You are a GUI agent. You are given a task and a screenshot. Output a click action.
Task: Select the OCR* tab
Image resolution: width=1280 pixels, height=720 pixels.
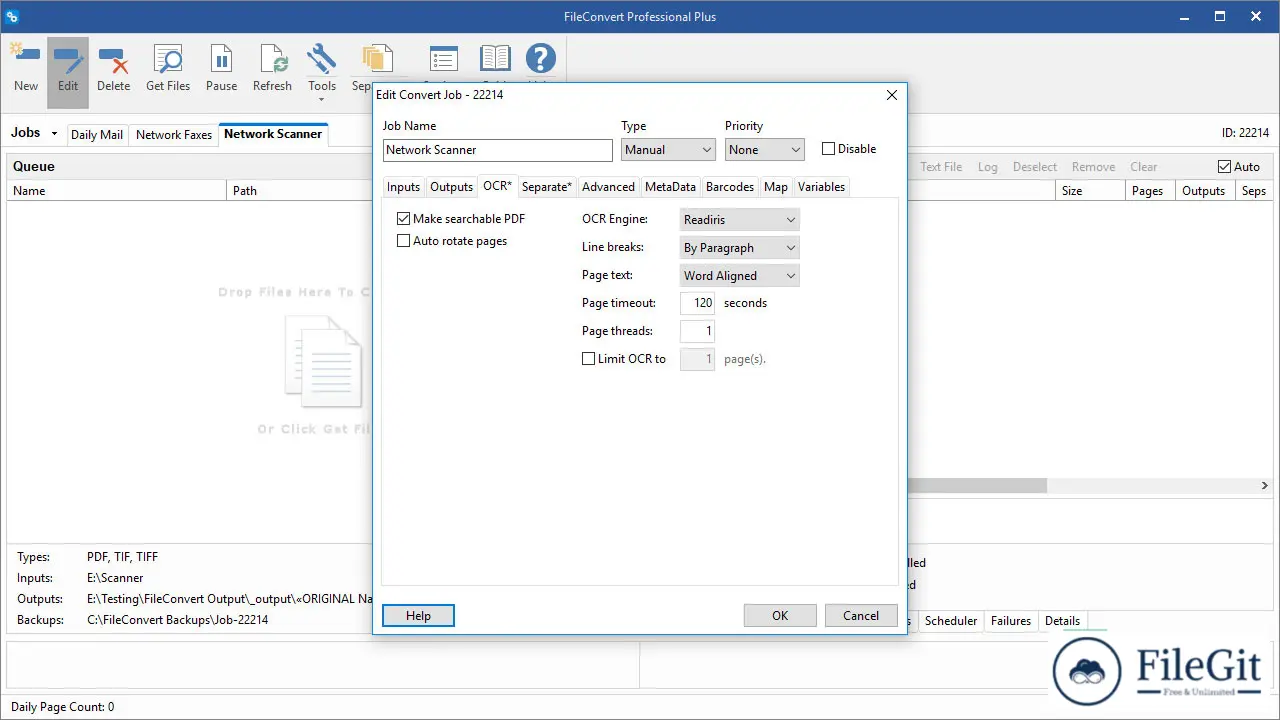tap(497, 186)
